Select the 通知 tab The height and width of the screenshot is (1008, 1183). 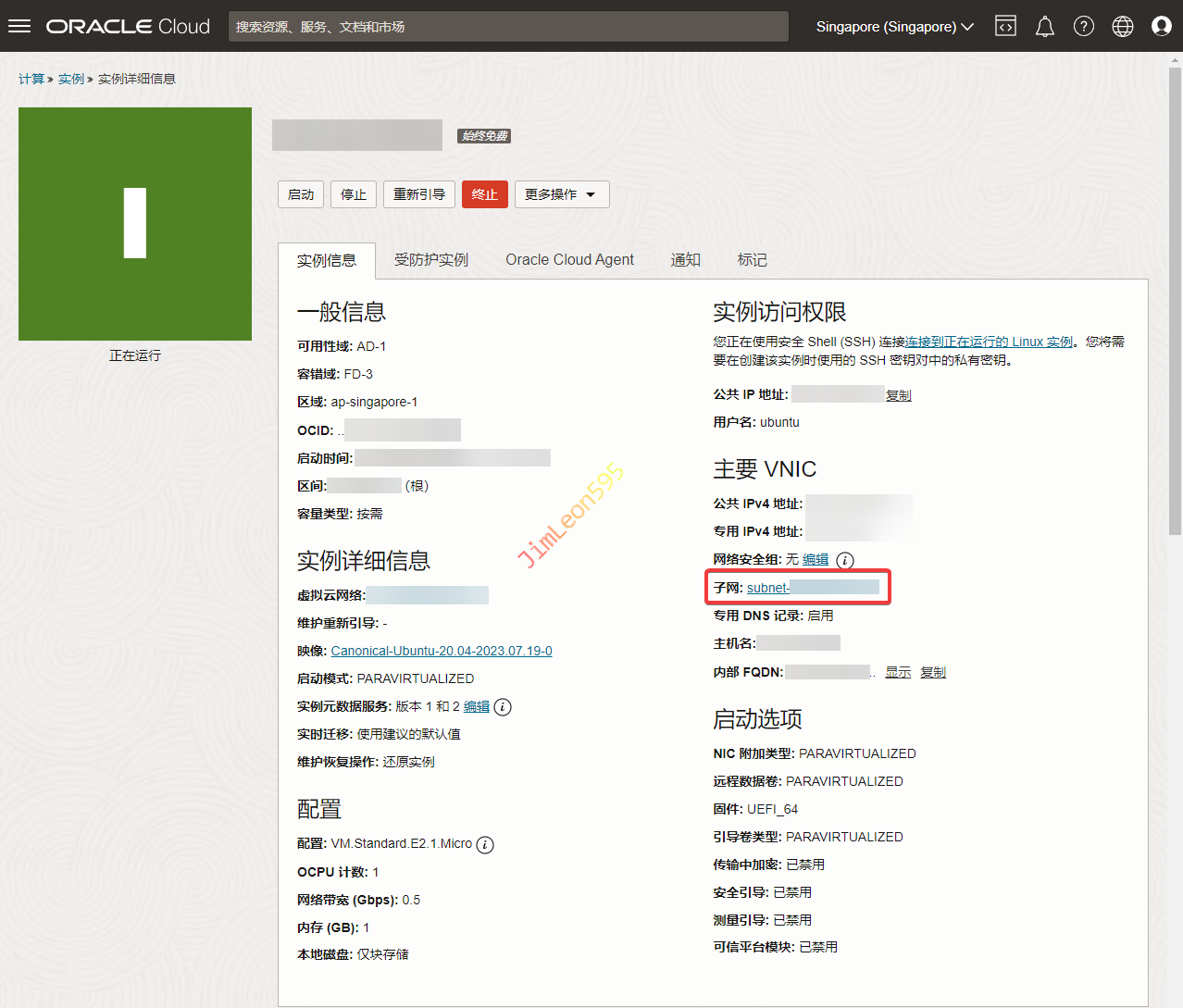click(685, 260)
